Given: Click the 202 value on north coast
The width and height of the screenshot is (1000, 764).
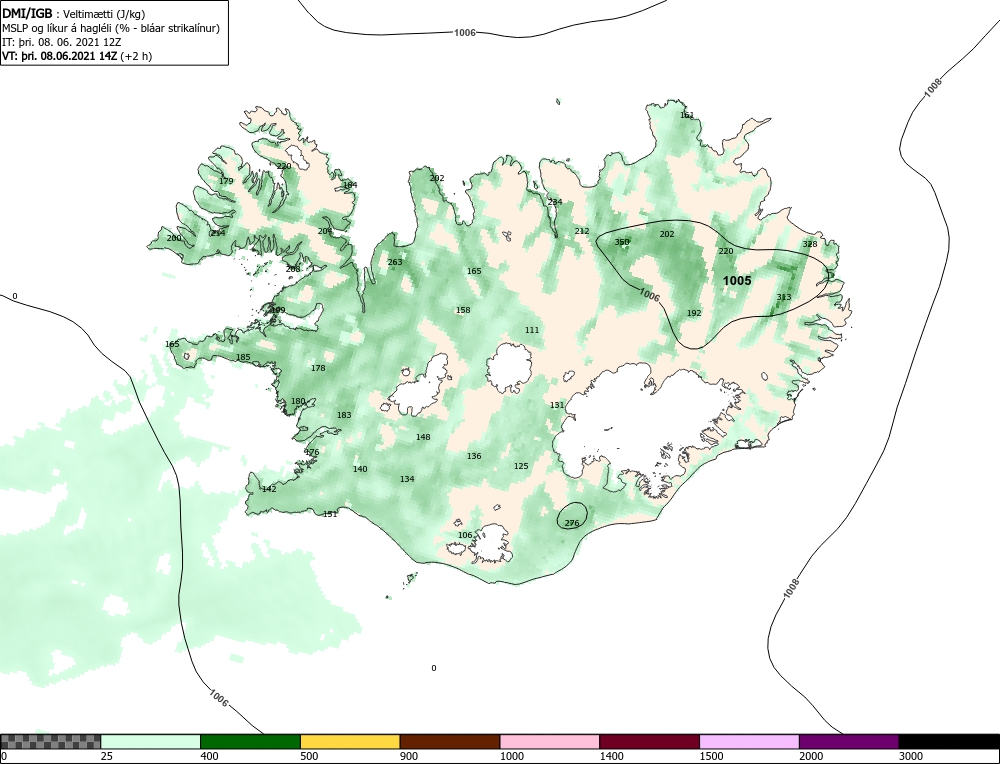Looking at the screenshot, I should coord(437,178).
